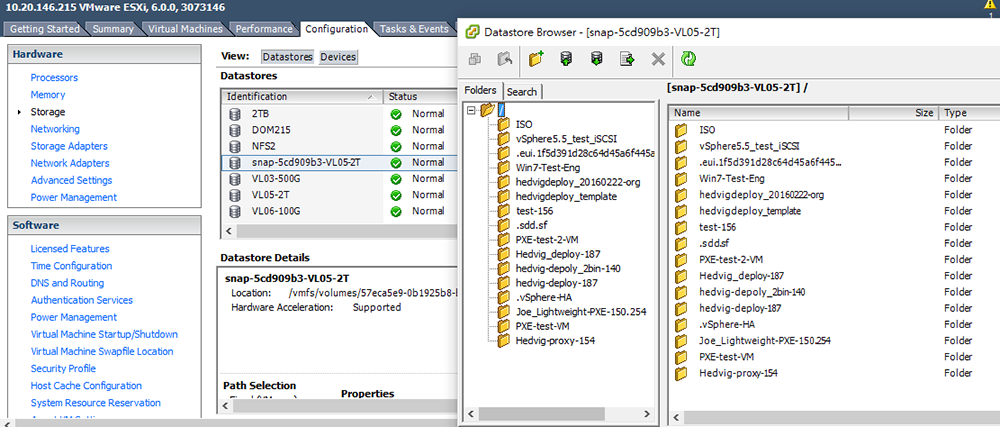
Task: Select hedvig-depoly_2bin-140 in the Folders tree
Action: [x=568, y=268]
